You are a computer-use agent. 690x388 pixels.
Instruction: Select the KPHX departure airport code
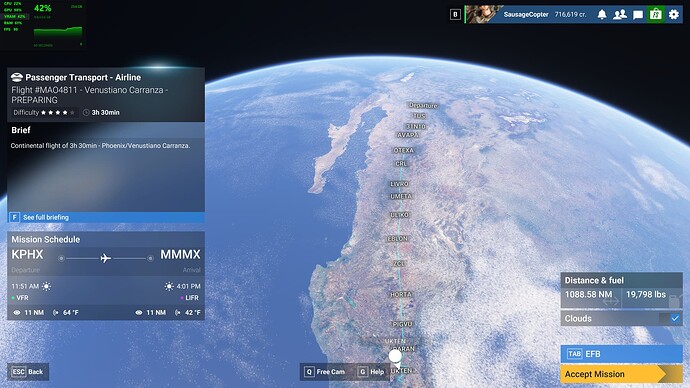point(27,254)
